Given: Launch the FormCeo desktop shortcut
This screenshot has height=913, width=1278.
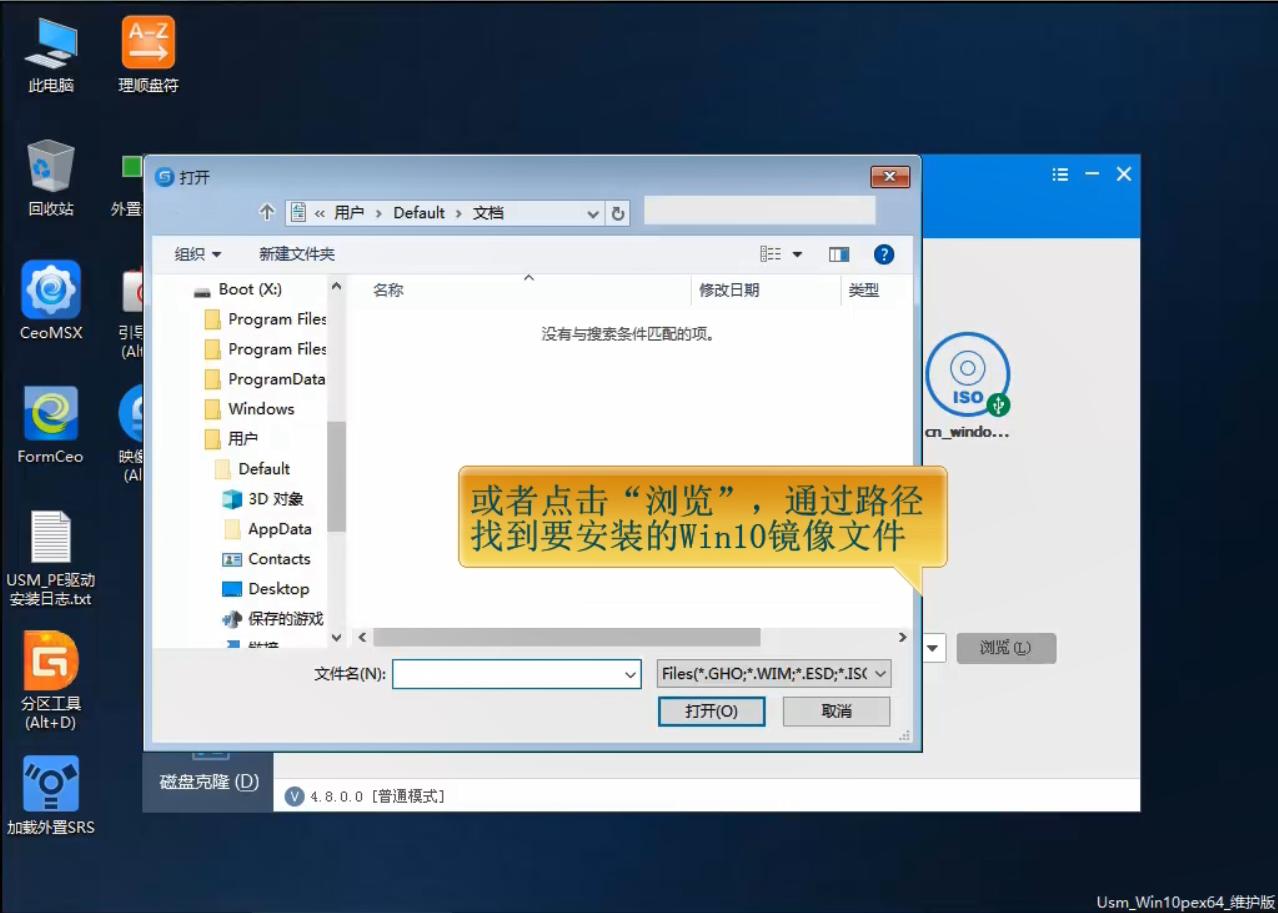Looking at the screenshot, I should [x=50, y=425].
